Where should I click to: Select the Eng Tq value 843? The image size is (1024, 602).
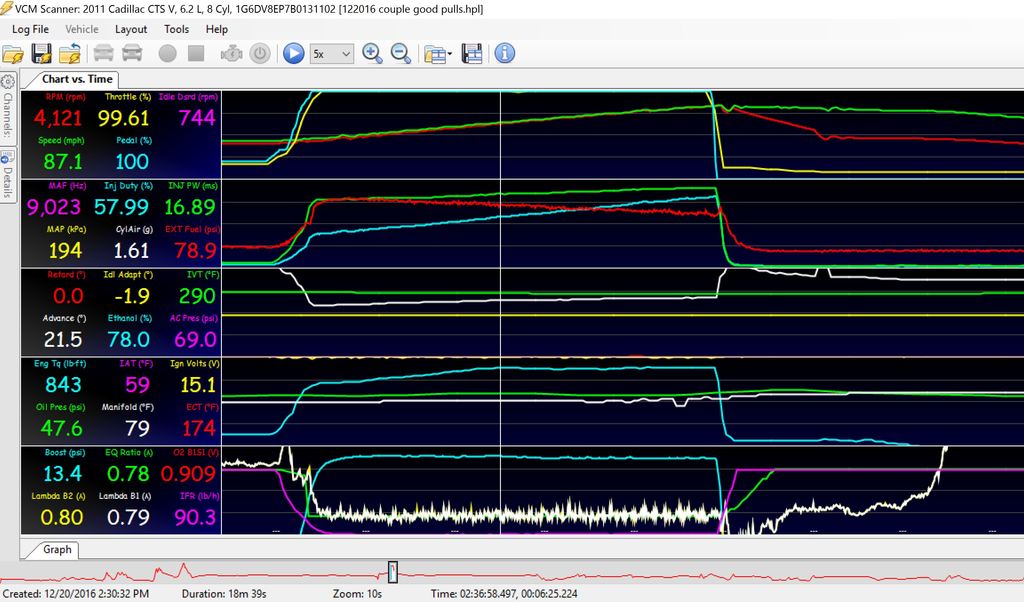pos(63,385)
